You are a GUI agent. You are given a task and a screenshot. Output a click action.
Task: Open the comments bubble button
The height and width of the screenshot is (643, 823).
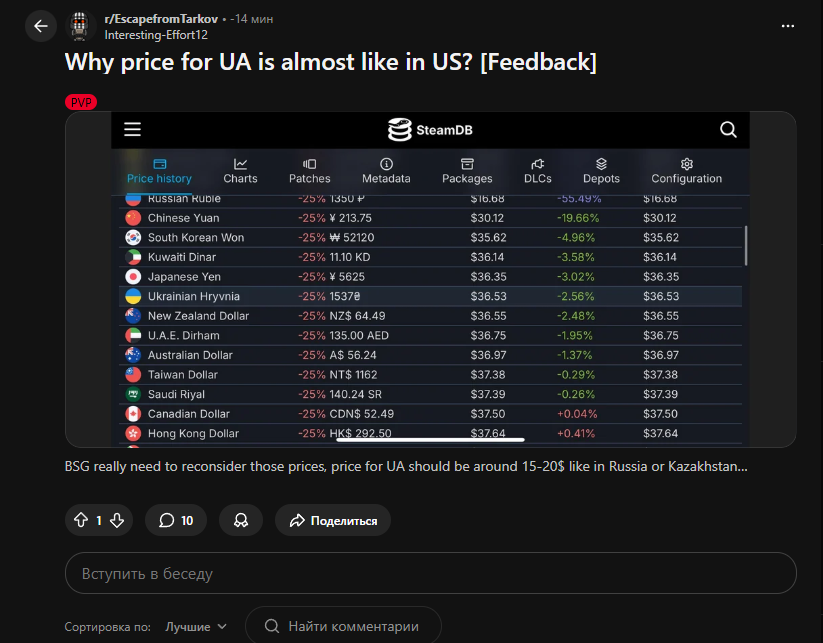(176, 520)
